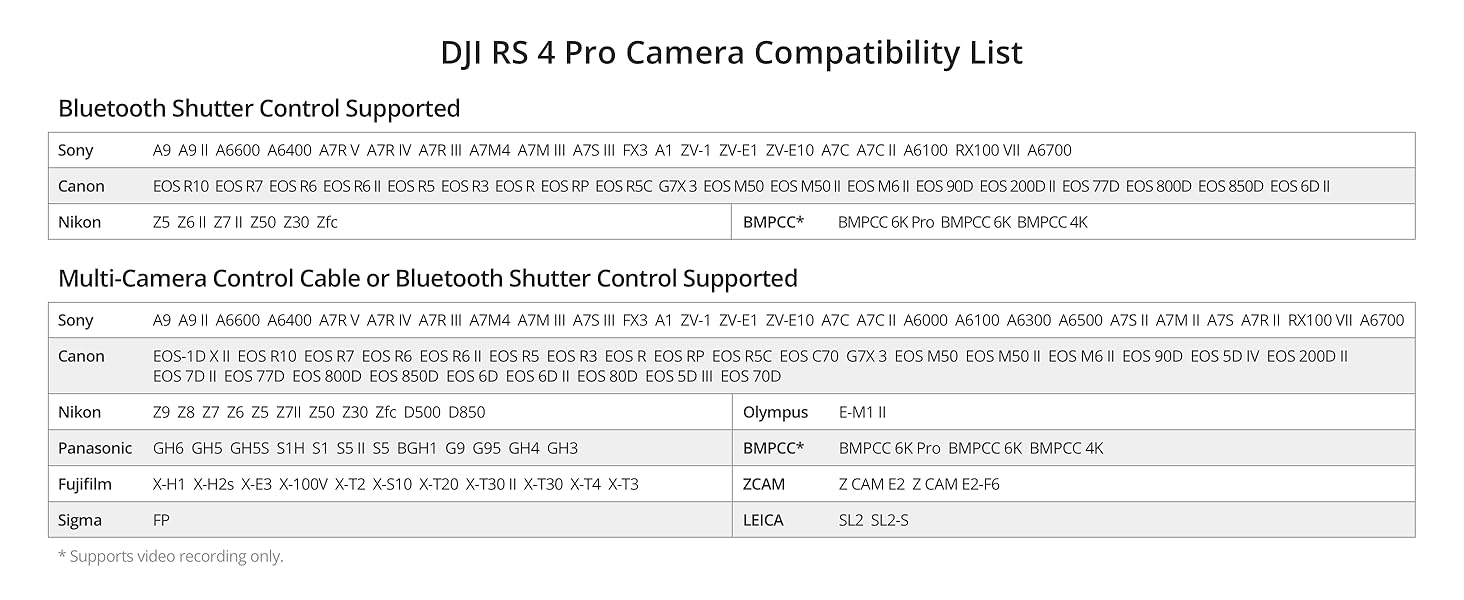
Task: Select the Panasonic brand row label
Action: [x=95, y=448]
